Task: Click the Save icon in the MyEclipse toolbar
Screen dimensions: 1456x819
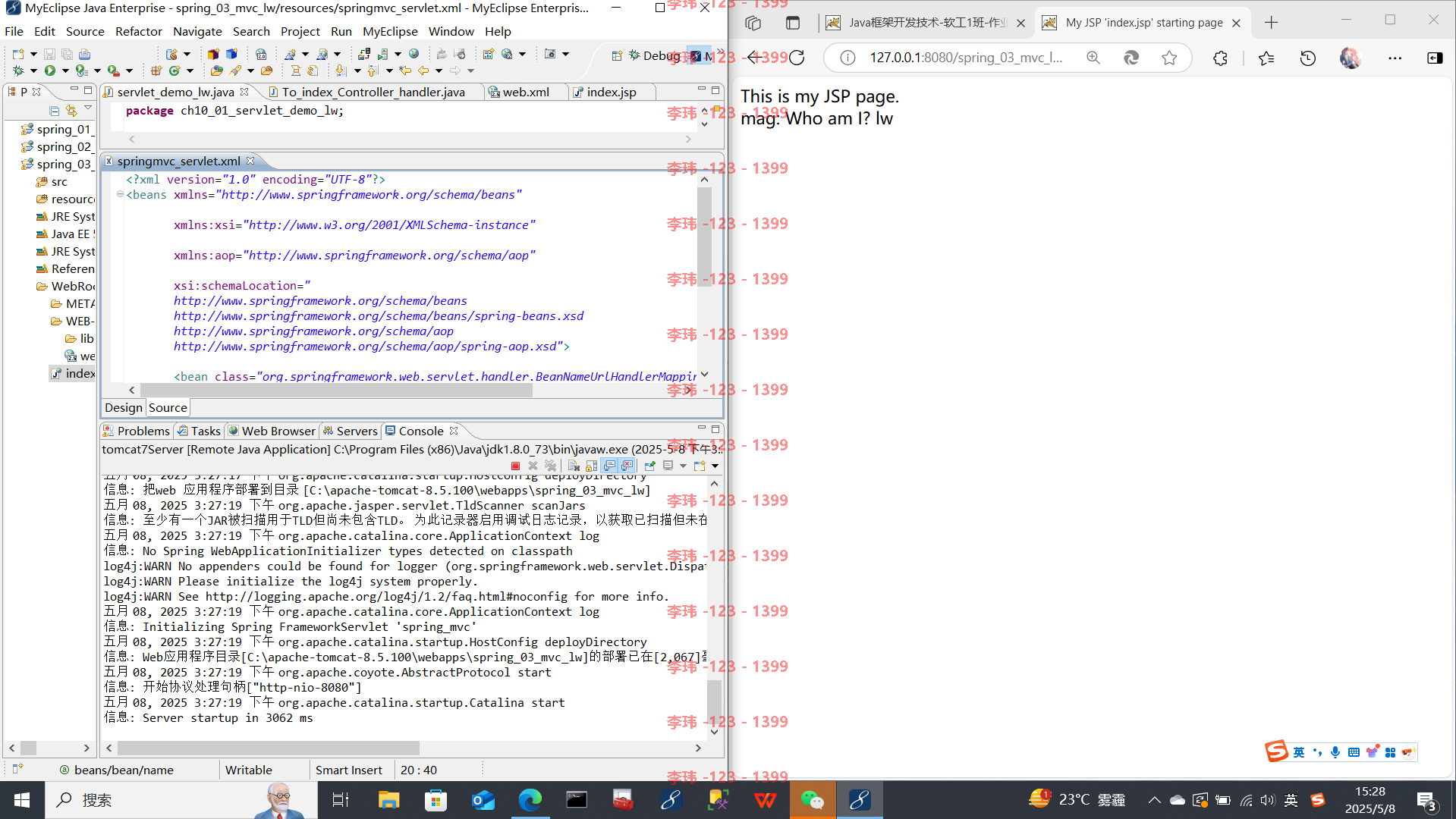Action: (x=49, y=54)
